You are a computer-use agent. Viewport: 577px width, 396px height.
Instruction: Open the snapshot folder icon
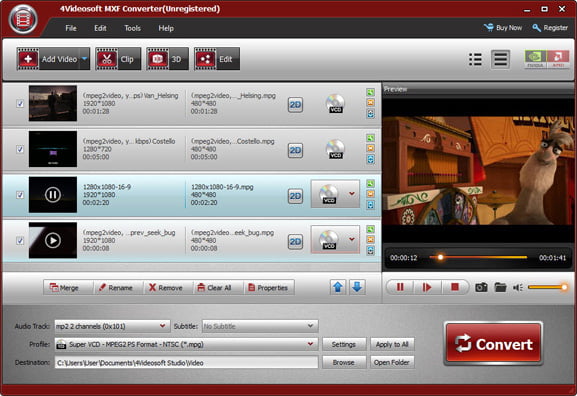click(x=500, y=287)
